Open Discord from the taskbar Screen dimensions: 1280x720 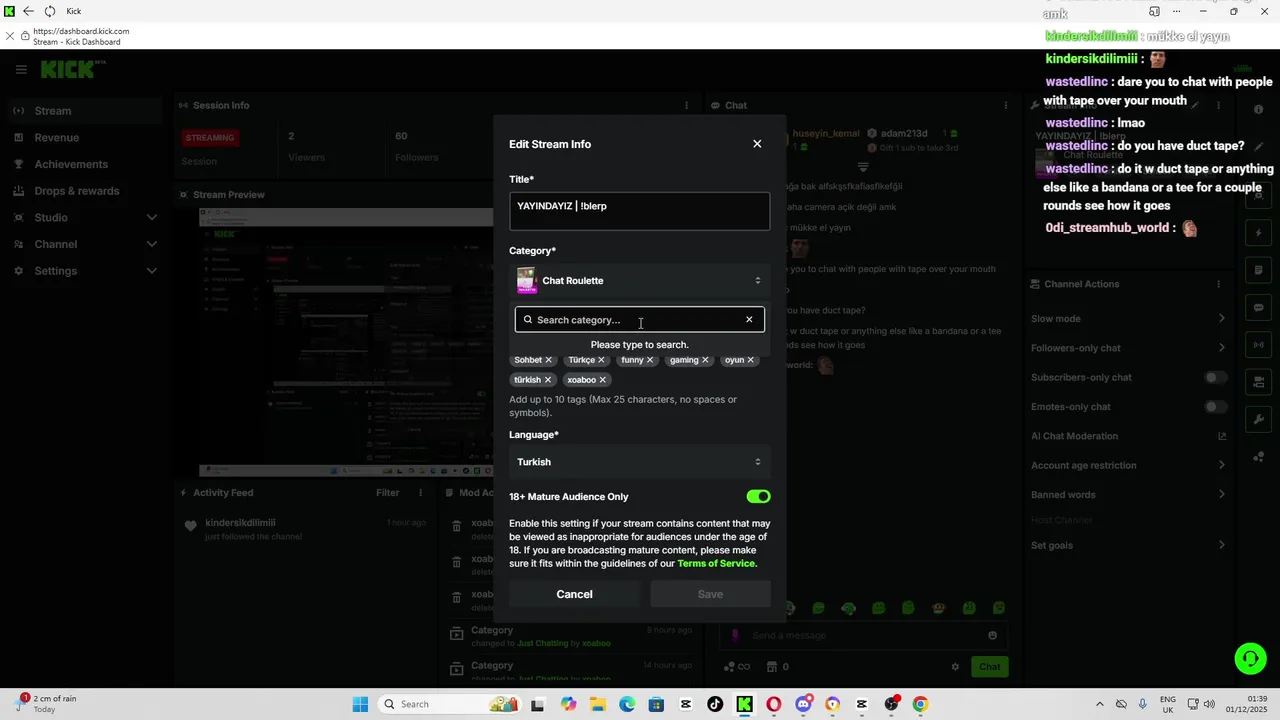(x=803, y=704)
